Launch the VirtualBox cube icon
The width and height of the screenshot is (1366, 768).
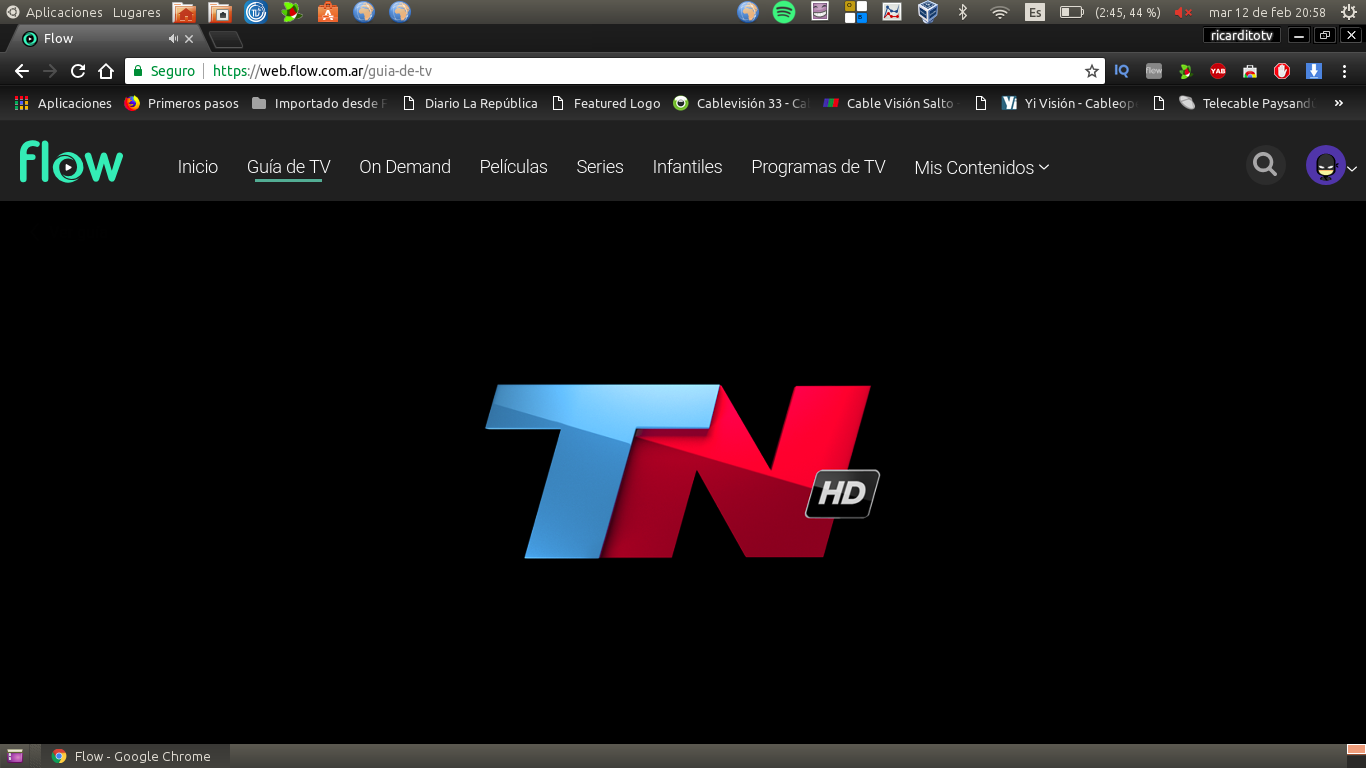[x=928, y=12]
